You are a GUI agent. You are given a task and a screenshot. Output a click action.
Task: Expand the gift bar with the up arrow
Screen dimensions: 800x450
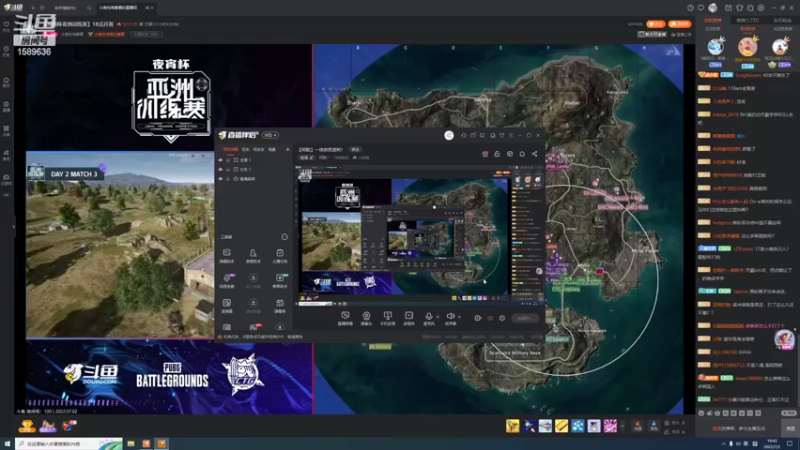pyautogui.click(x=622, y=426)
